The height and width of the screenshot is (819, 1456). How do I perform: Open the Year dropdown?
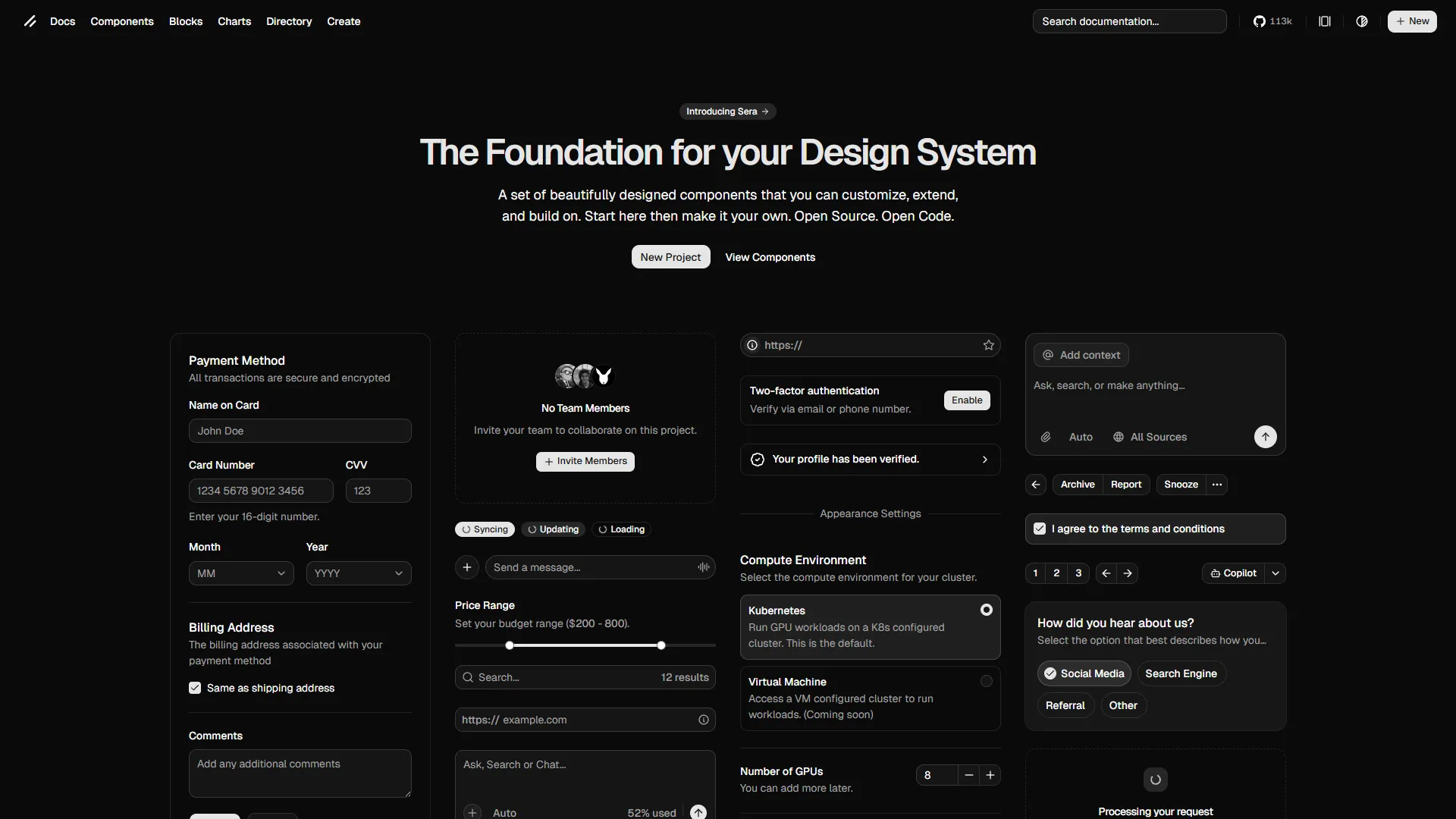point(359,573)
